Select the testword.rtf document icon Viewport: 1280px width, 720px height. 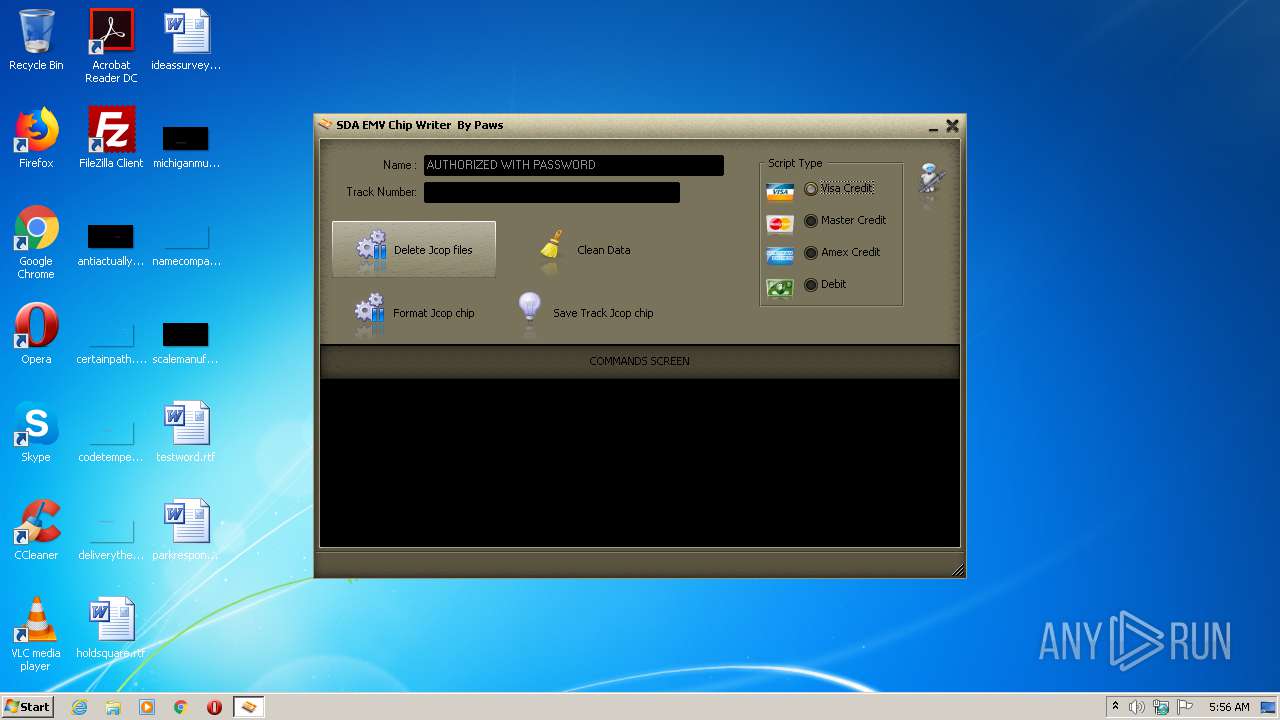coord(186,432)
